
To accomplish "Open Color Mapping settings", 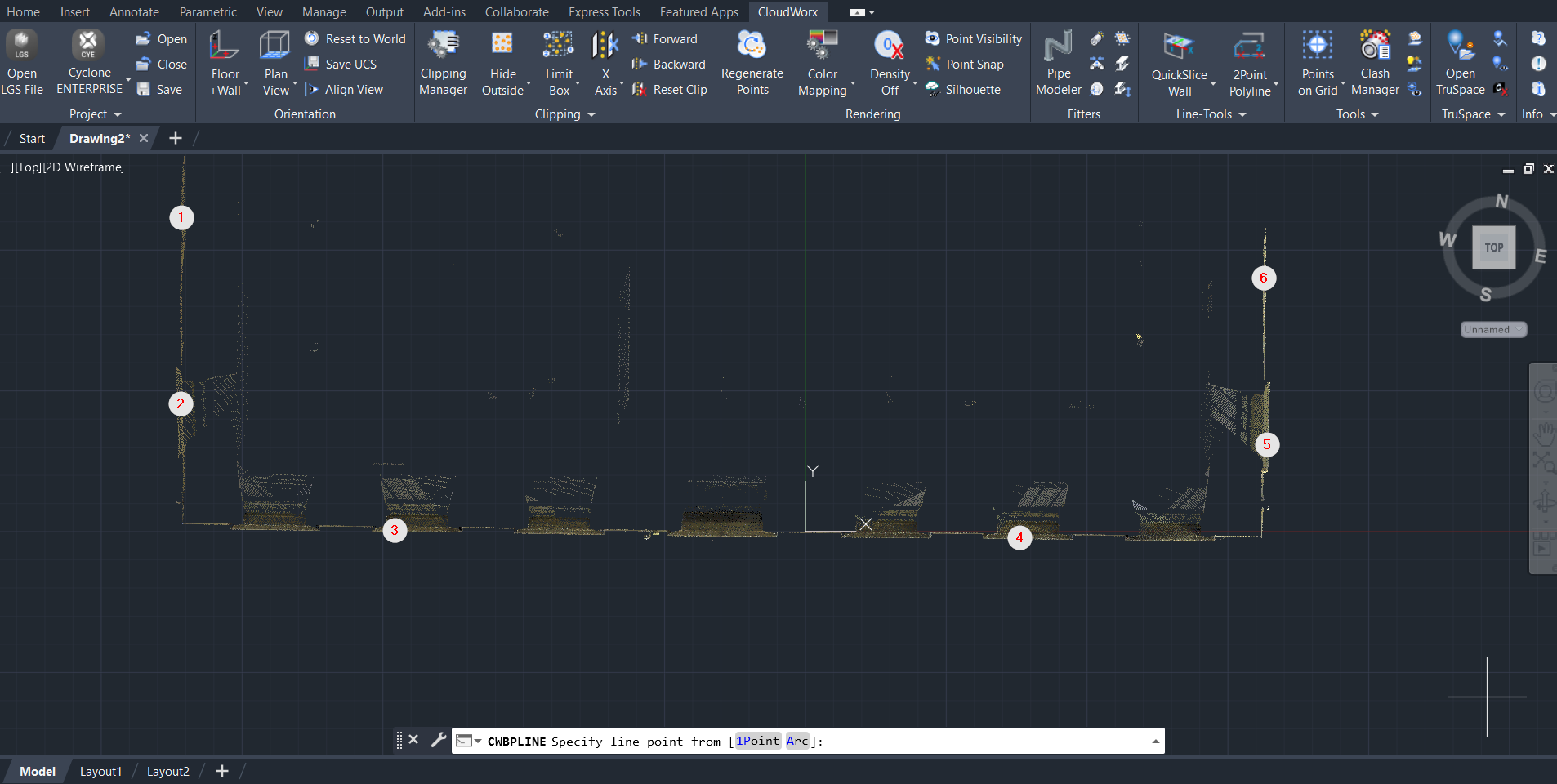I will [x=823, y=47].
